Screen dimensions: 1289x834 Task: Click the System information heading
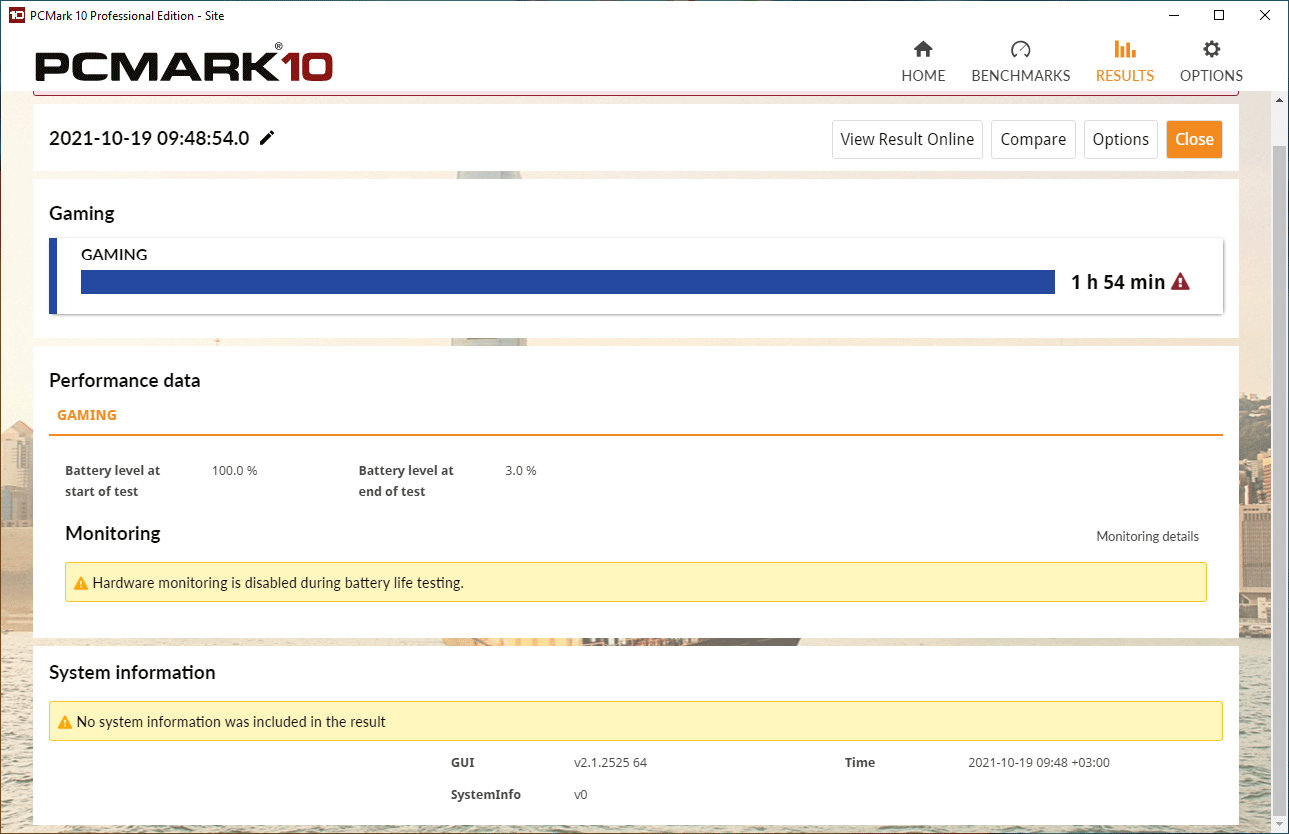(x=132, y=672)
